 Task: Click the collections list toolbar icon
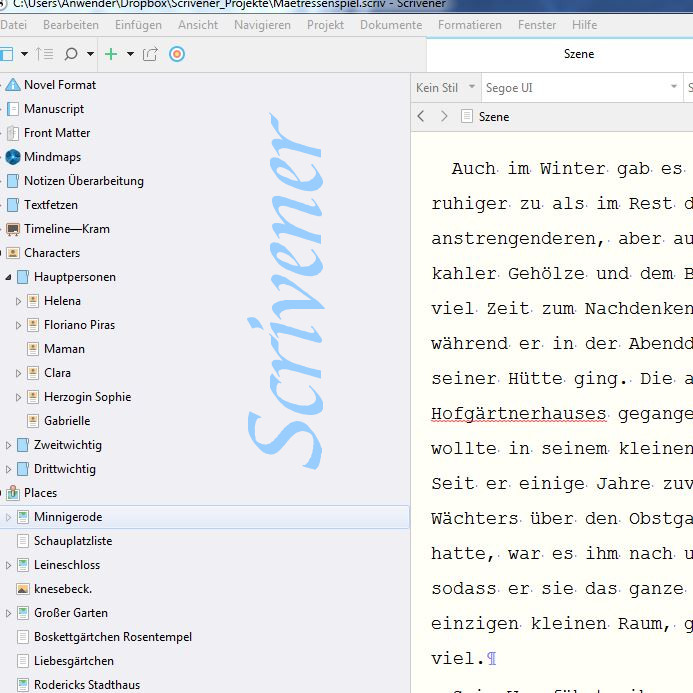pyautogui.click(x=44, y=54)
